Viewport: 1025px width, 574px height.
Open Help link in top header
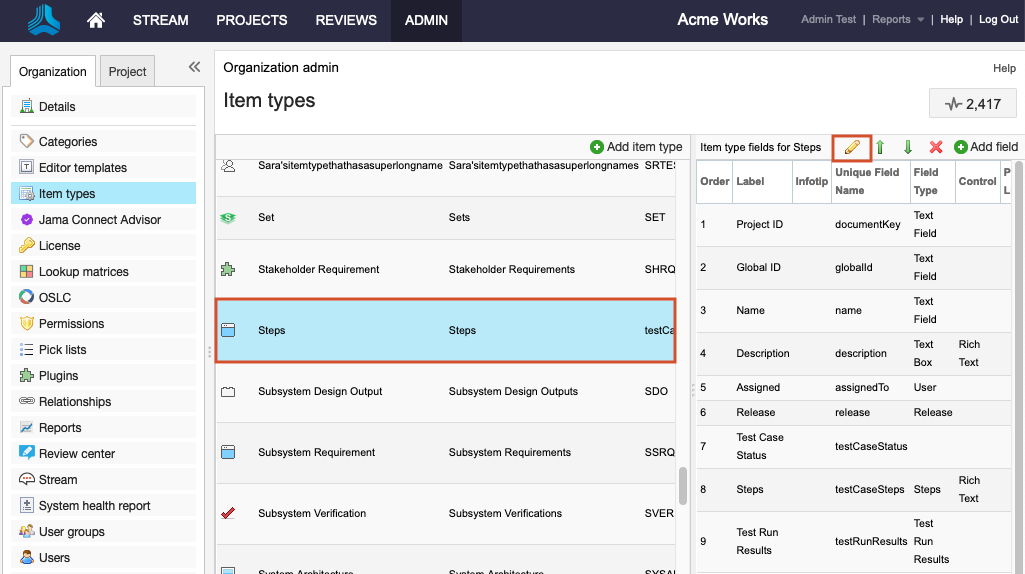tap(951, 20)
